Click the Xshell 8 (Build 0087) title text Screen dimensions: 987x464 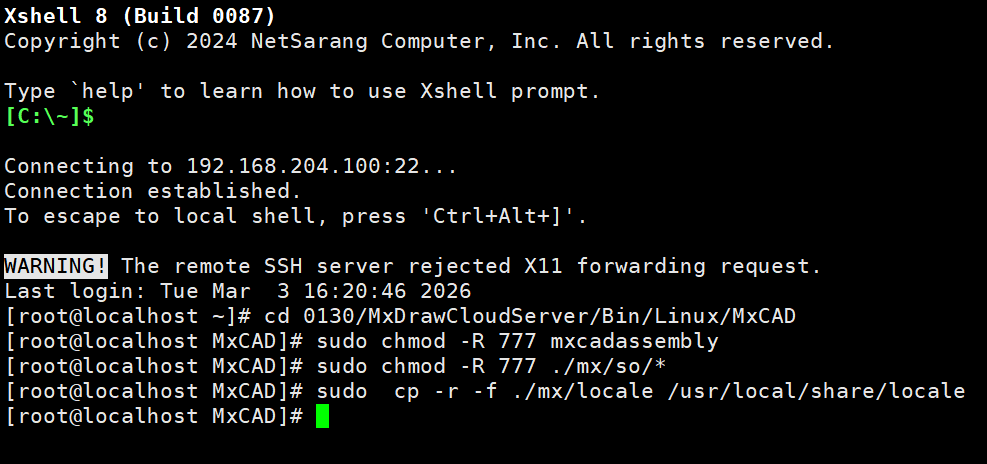[x=140, y=16]
